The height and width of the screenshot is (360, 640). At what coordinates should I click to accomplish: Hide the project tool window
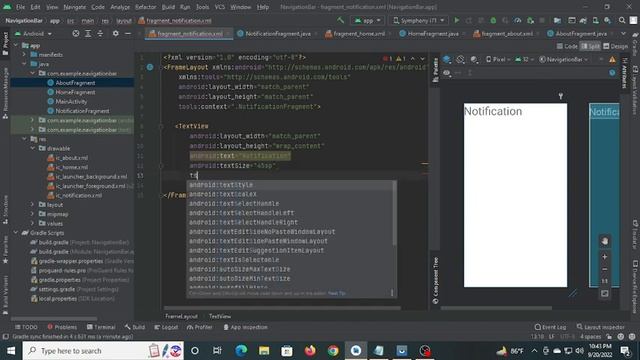pyautogui.click(x=128, y=33)
